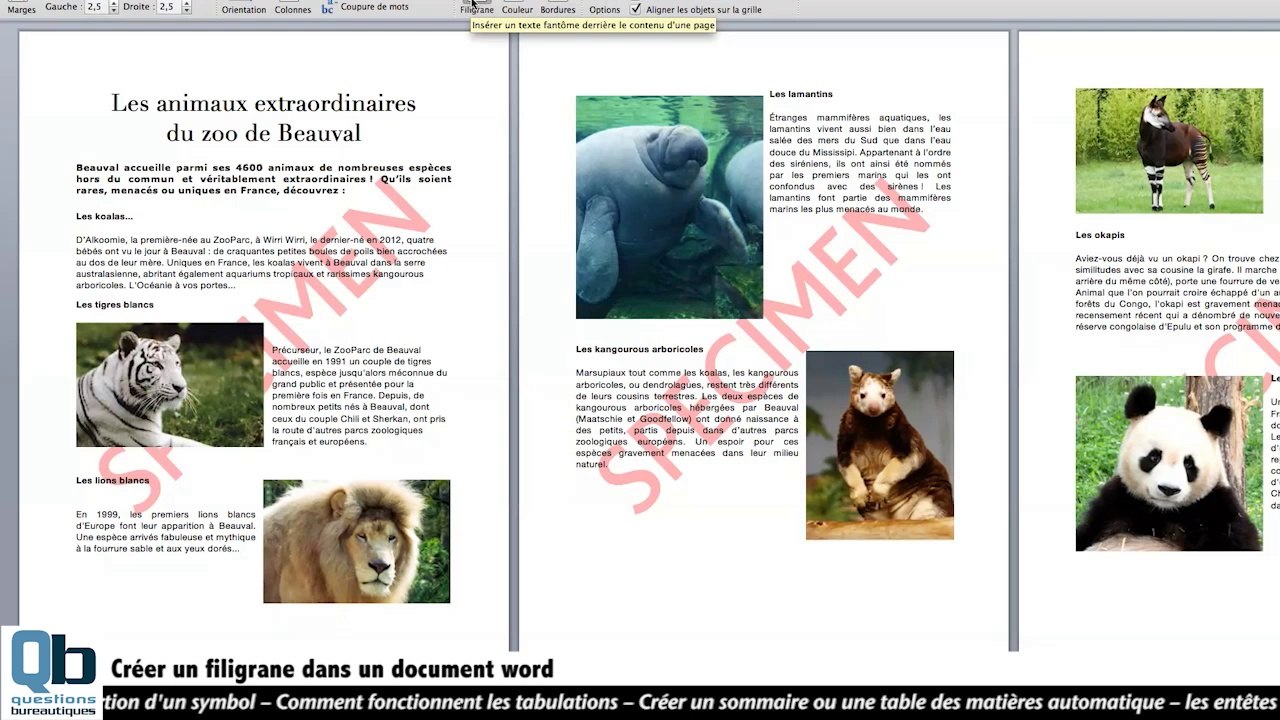Click the intro paragraph starting 'Beauval accueille'
The image size is (1280, 720).
(x=264, y=179)
